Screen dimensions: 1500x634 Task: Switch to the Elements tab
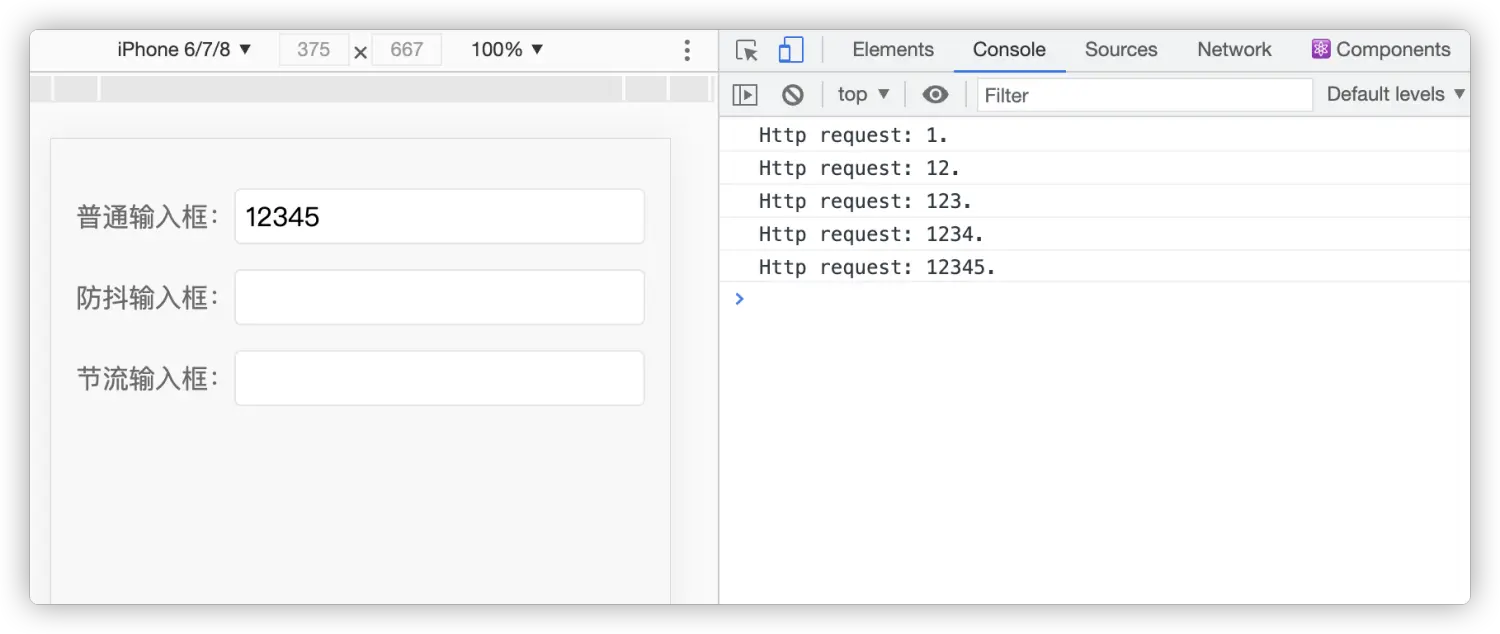coord(893,50)
